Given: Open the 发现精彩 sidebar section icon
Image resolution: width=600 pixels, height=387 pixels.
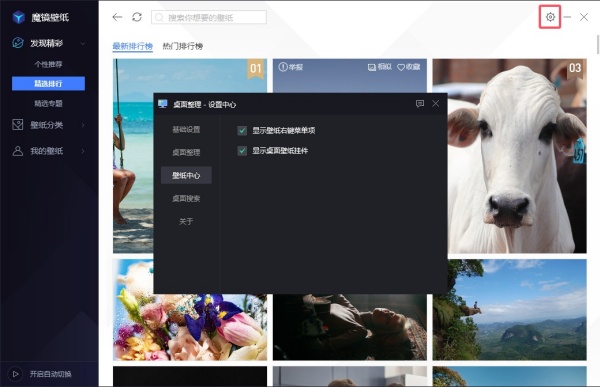Looking at the screenshot, I should 18,42.
